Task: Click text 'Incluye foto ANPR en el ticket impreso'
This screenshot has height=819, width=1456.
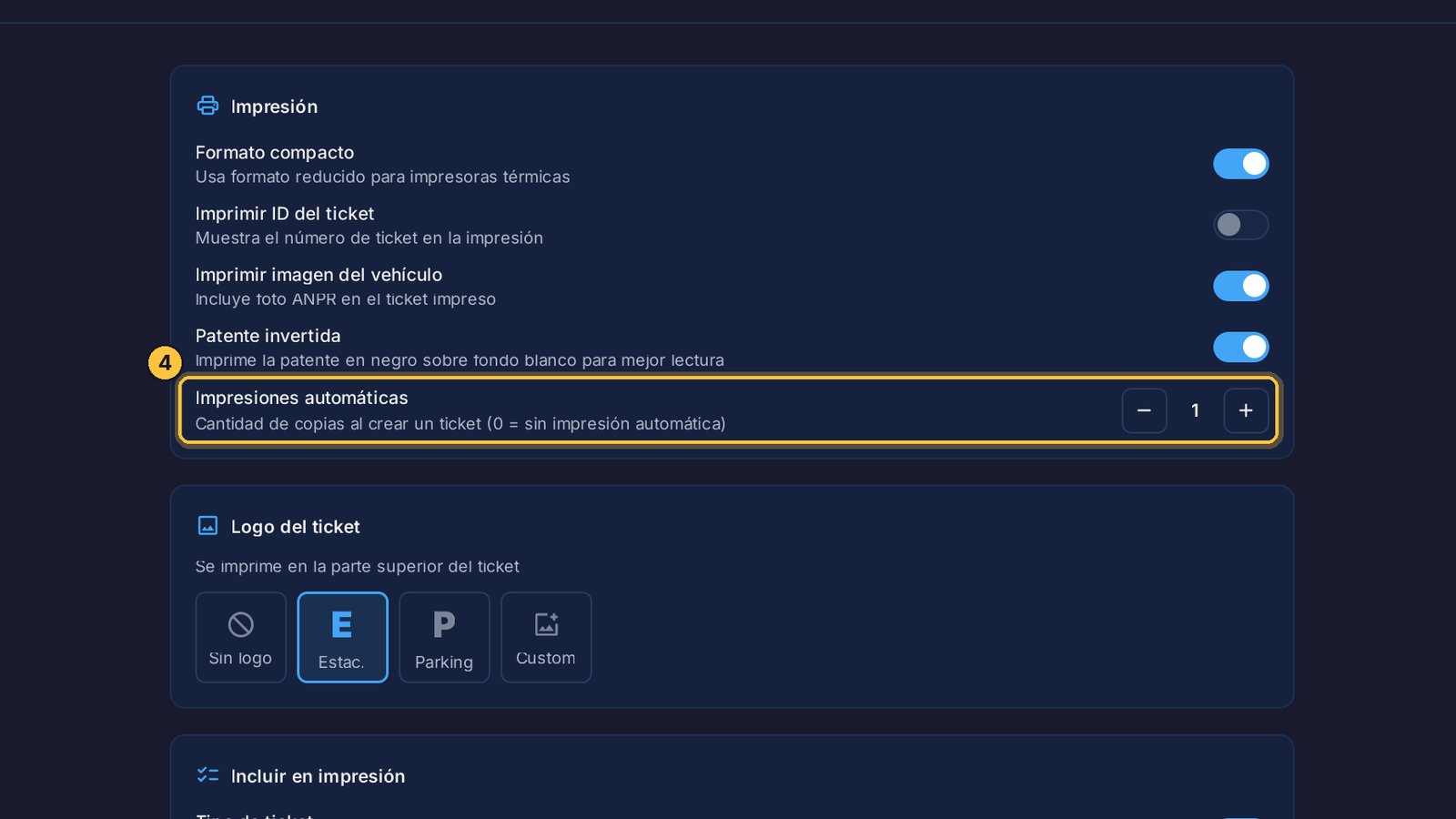Action: (345, 298)
